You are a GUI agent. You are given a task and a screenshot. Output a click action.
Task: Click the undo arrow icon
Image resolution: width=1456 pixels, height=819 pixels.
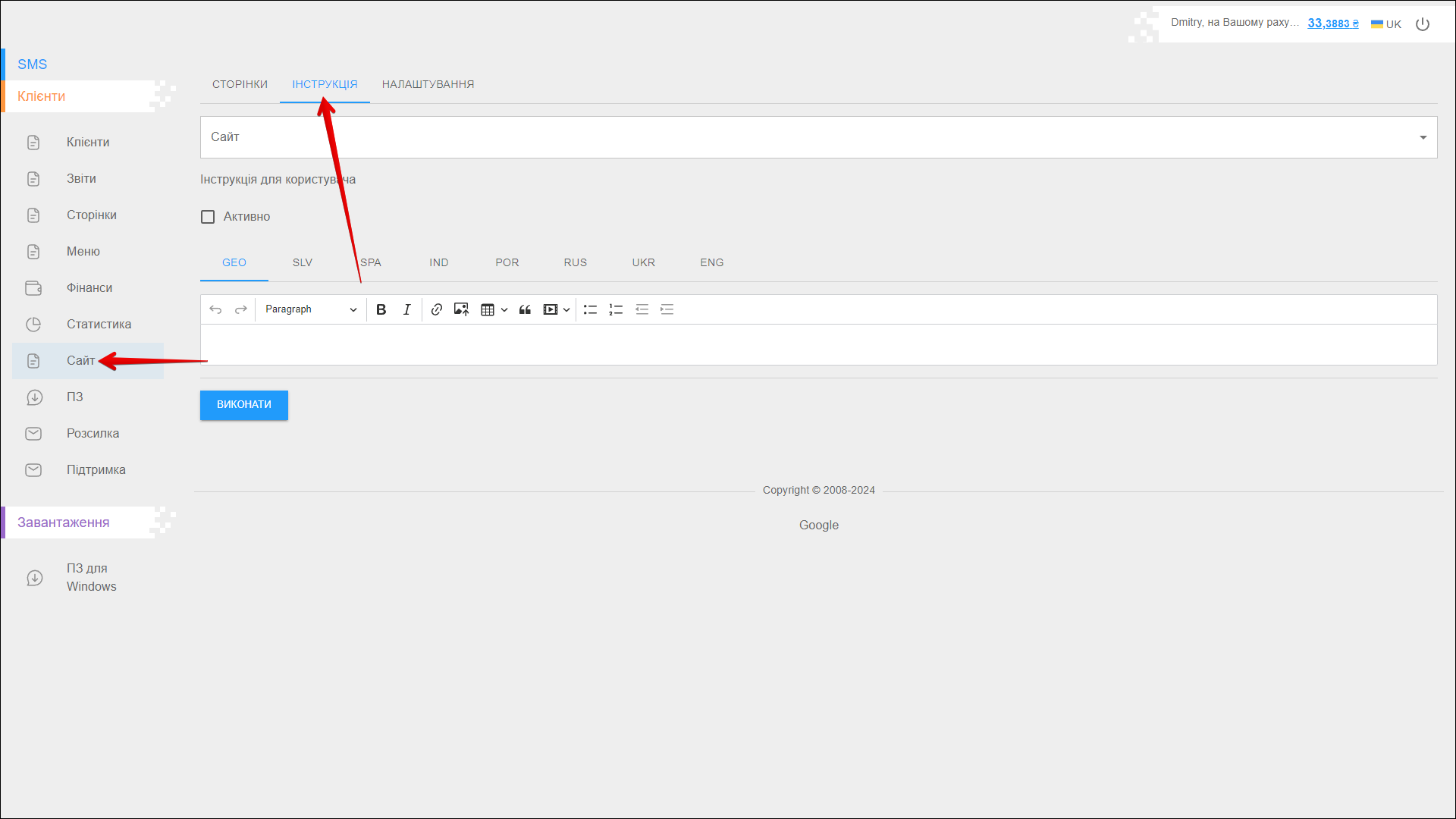(x=215, y=309)
